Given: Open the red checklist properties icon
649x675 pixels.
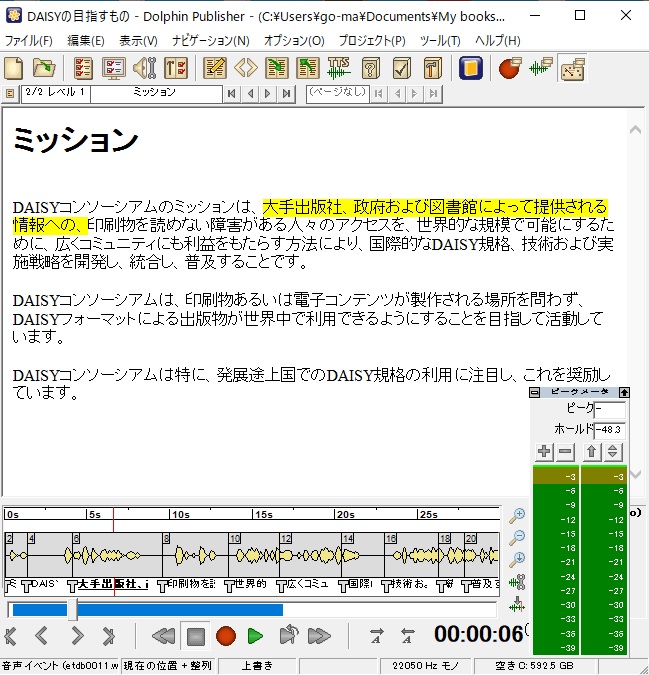Looking at the screenshot, I should [83, 68].
